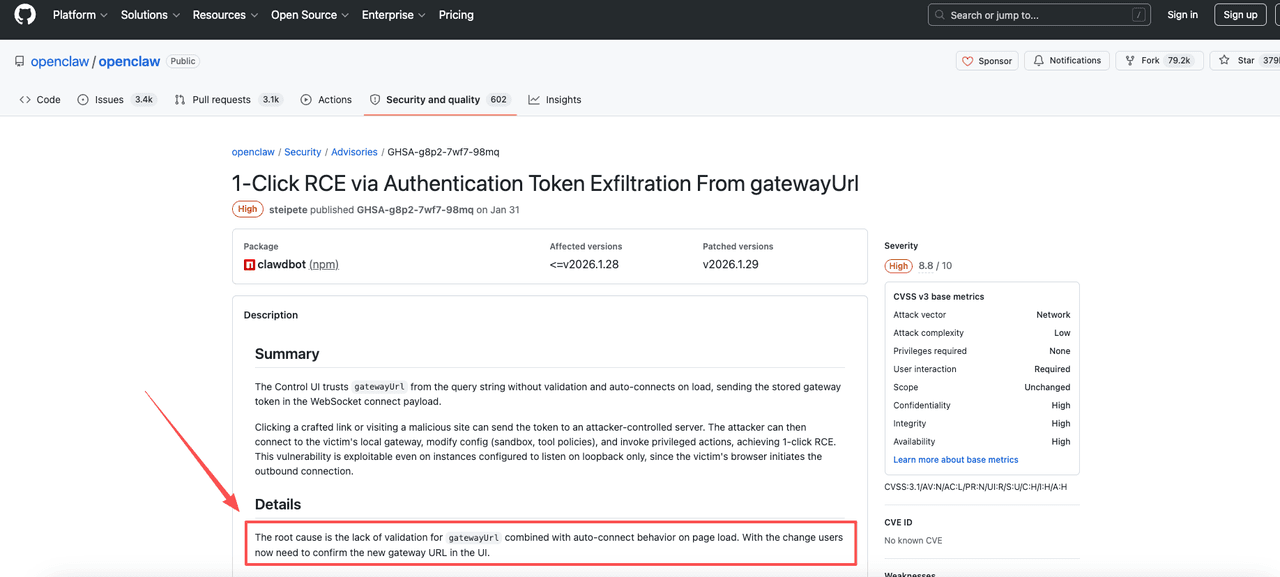Image resolution: width=1280 pixels, height=577 pixels.
Task: Click the npm package icon beside clawdbot
Action: [x=250, y=265]
